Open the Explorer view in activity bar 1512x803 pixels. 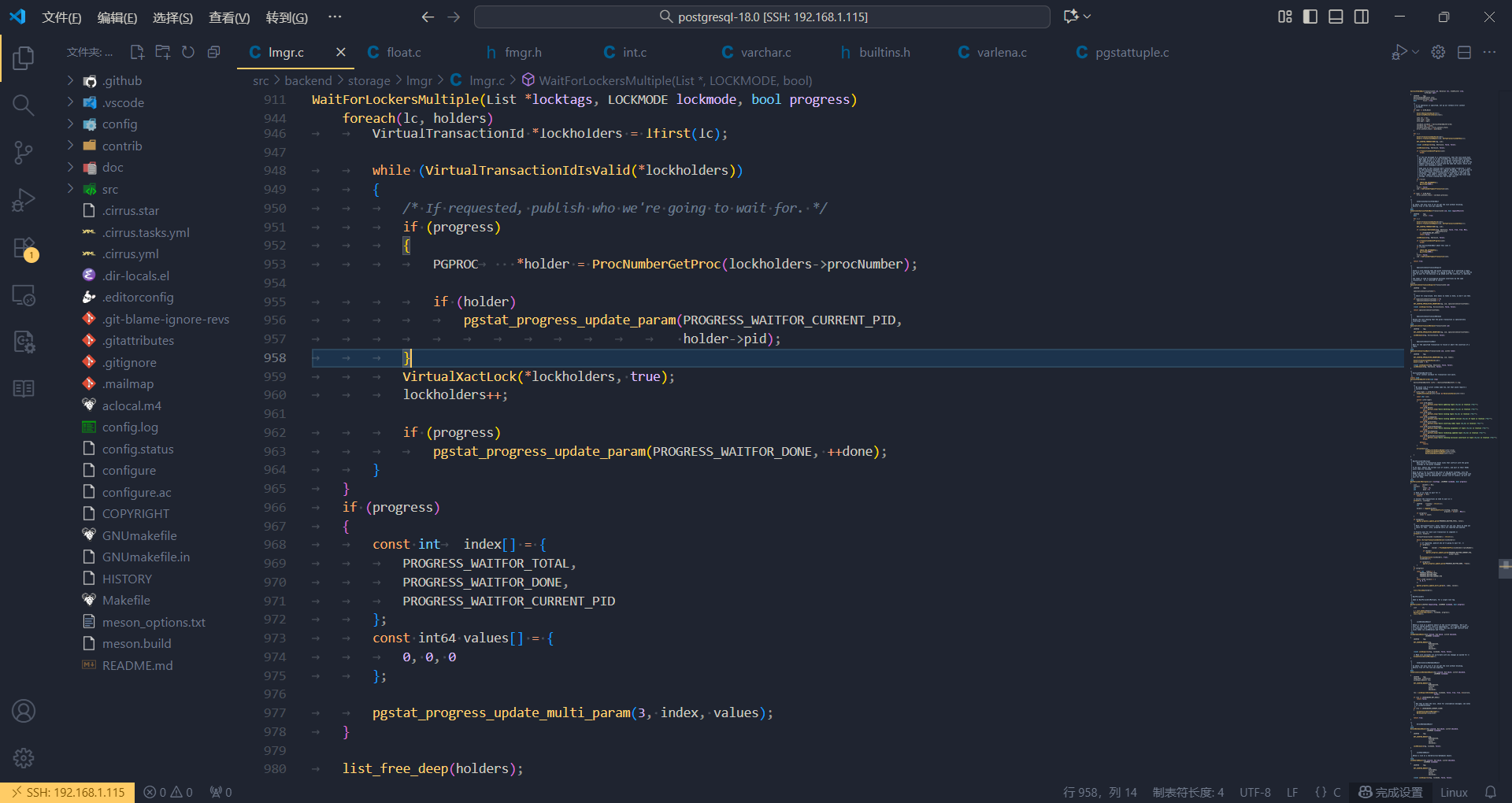[24, 57]
